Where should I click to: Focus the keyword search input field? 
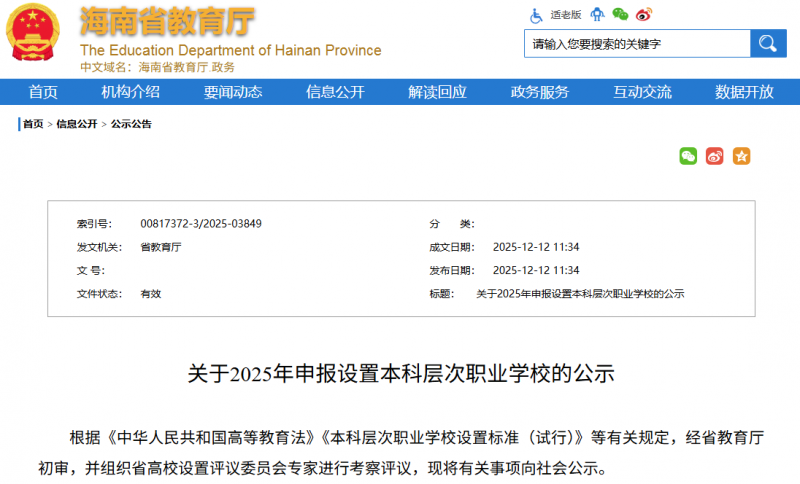pyautogui.click(x=637, y=44)
